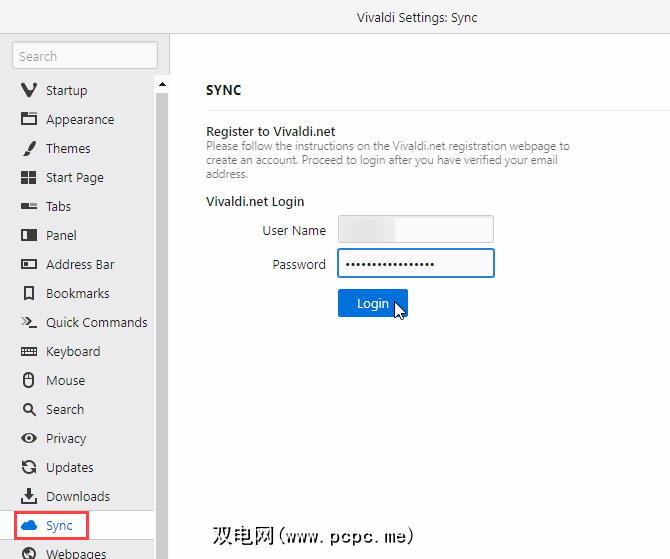The height and width of the screenshot is (559, 670).
Task: Click the Updates refresh icon
Action: [29, 467]
